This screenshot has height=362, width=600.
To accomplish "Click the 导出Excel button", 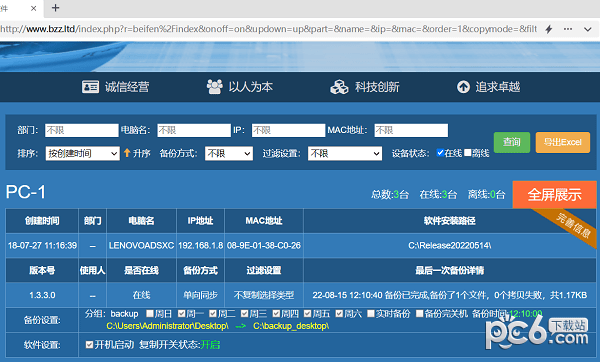I will [562, 142].
